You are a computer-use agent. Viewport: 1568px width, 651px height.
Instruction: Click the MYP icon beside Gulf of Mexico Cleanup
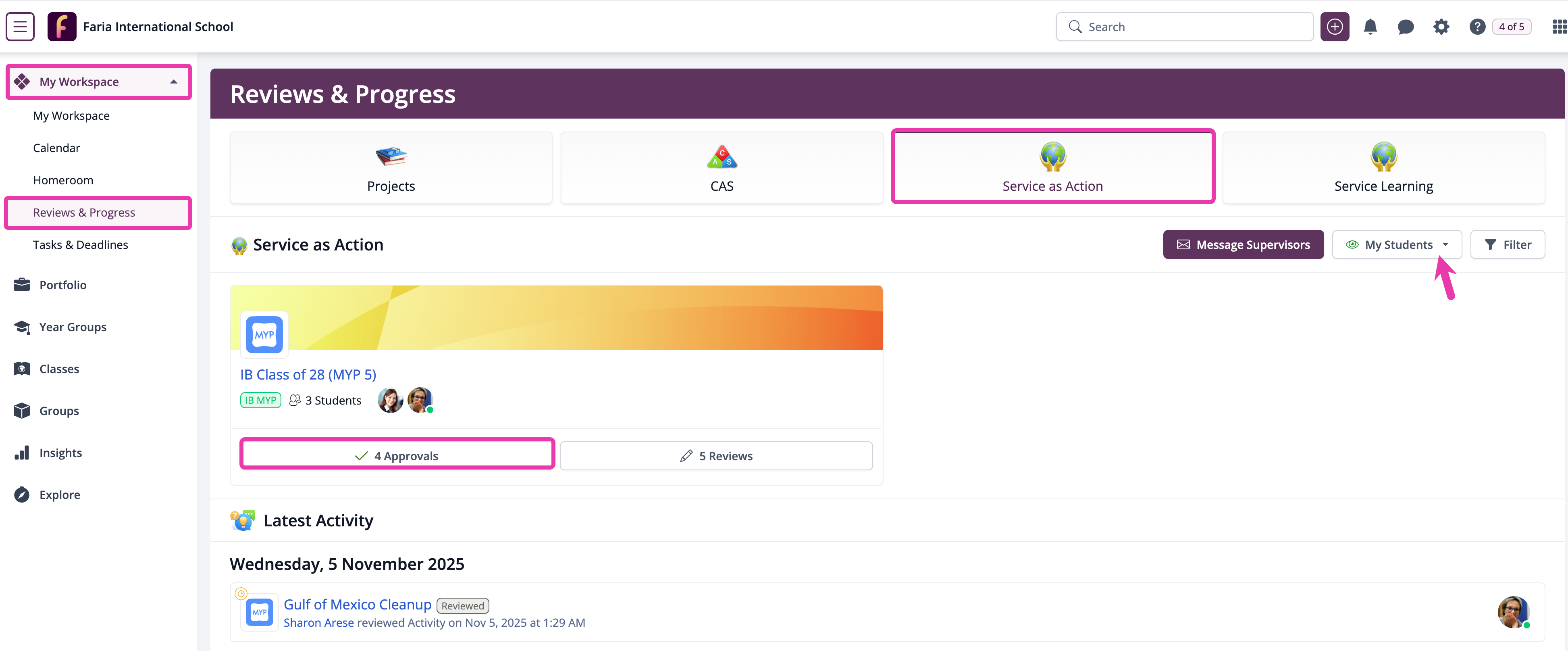click(x=260, y=612)
